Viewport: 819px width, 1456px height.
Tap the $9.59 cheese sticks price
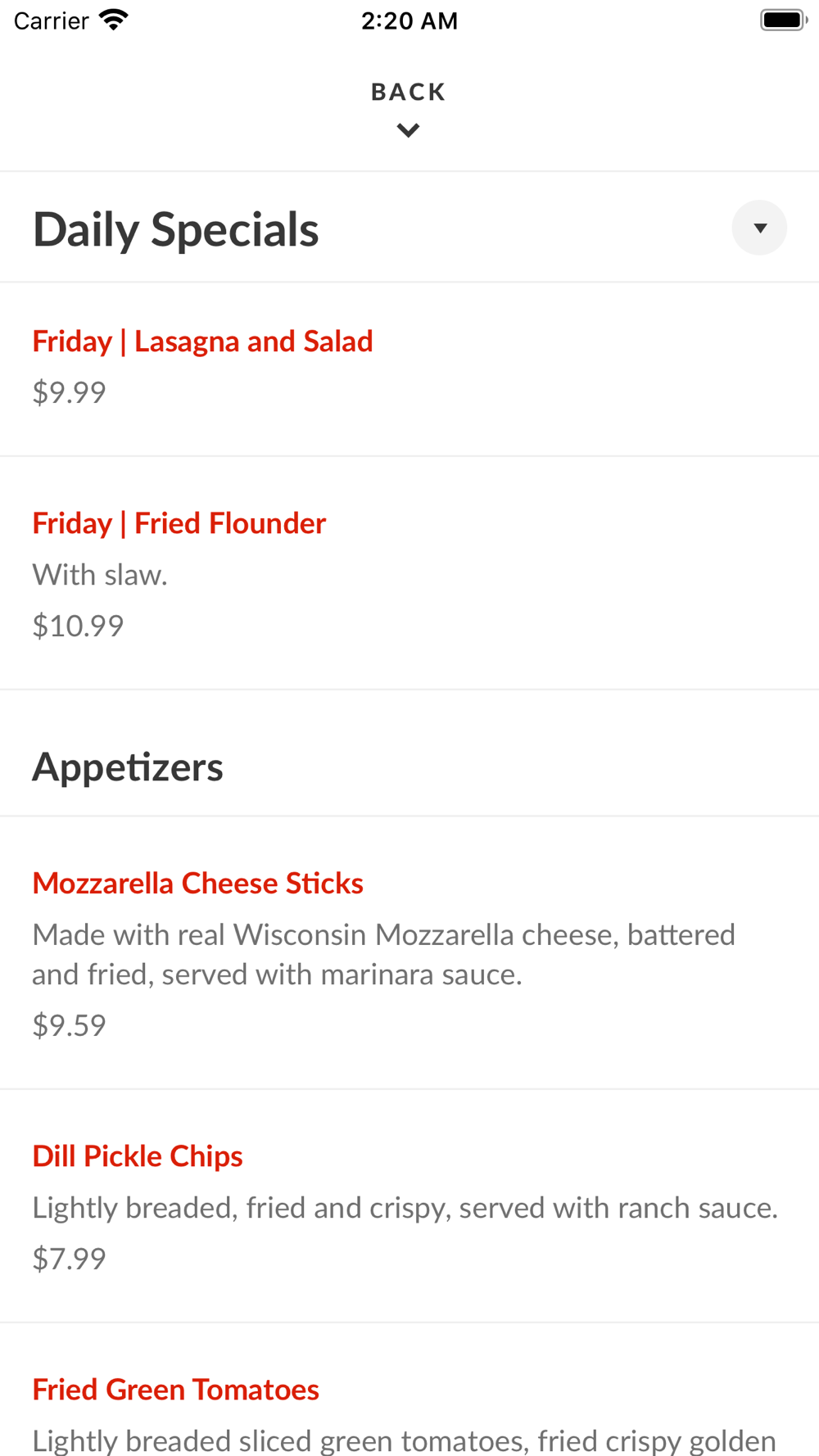point(69,1025)
